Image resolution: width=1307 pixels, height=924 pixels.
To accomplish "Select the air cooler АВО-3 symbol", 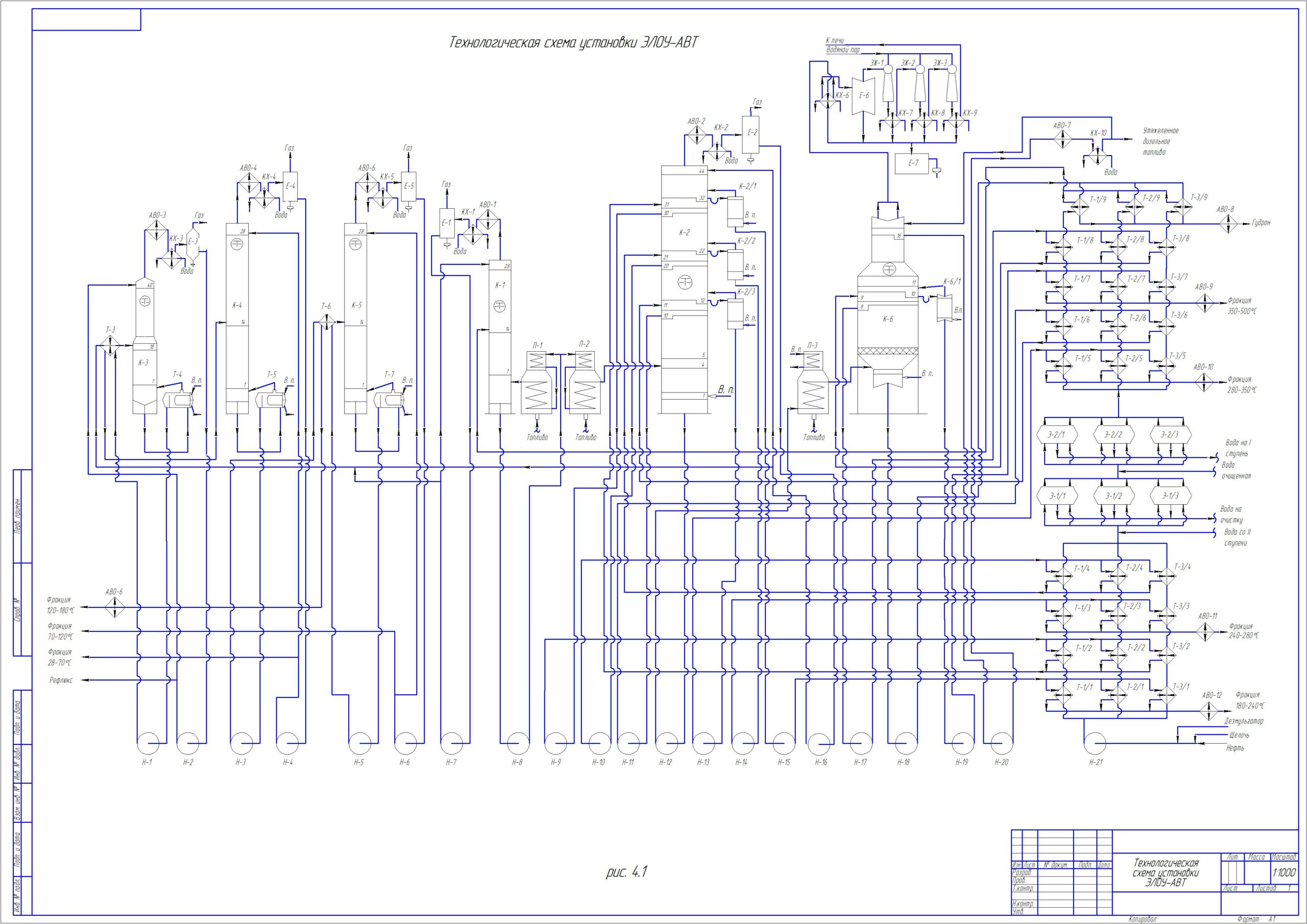I will [x=157, y=231].
